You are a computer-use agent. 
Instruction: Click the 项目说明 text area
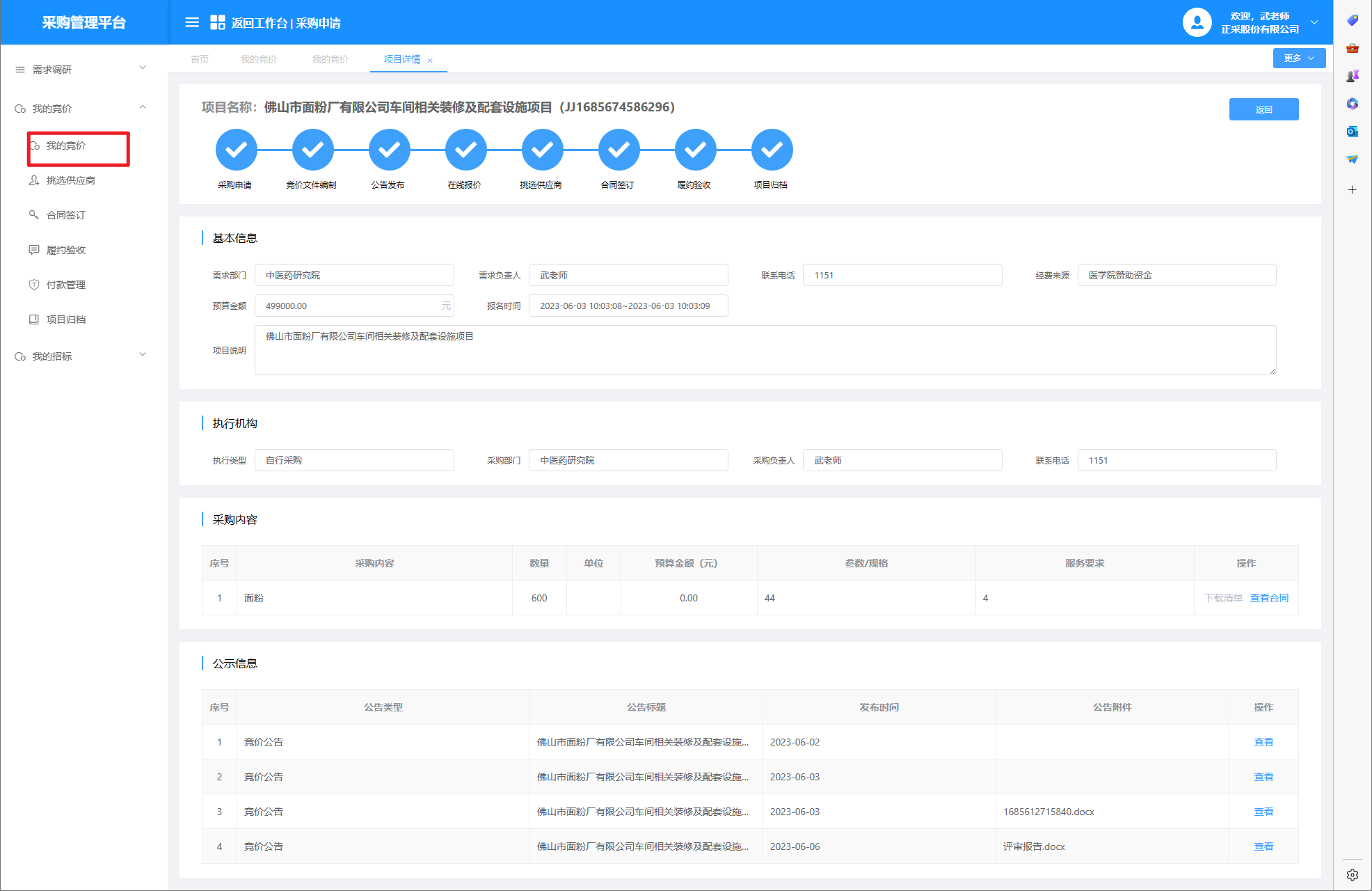pyautogui.click(x=765, y=350)
